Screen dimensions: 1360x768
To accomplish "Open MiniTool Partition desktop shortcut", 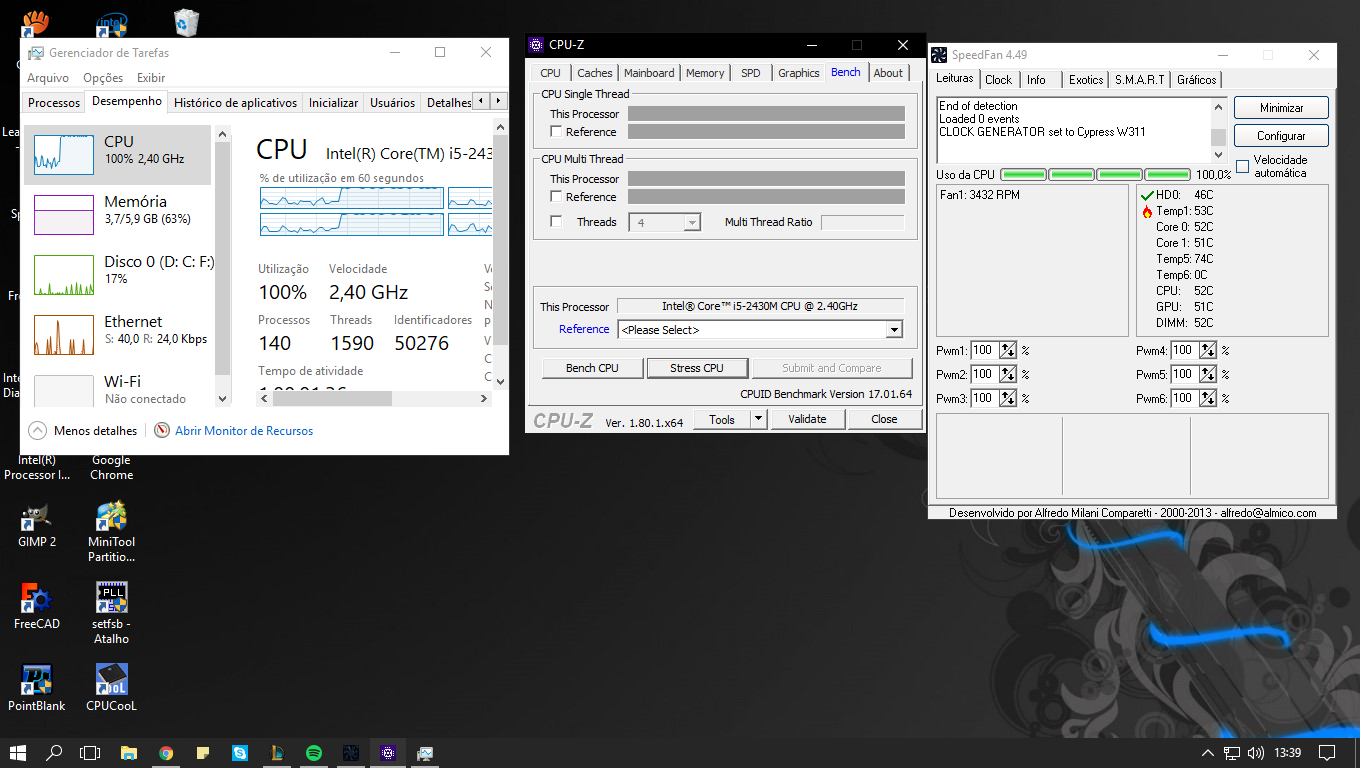I will point(111,532).
